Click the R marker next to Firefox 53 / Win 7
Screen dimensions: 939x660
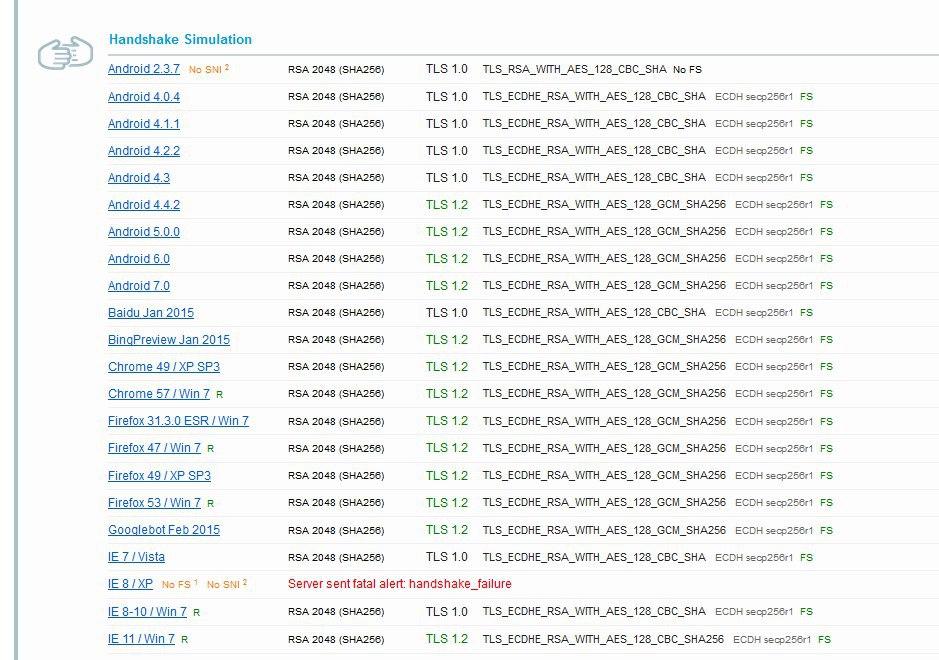210,503
